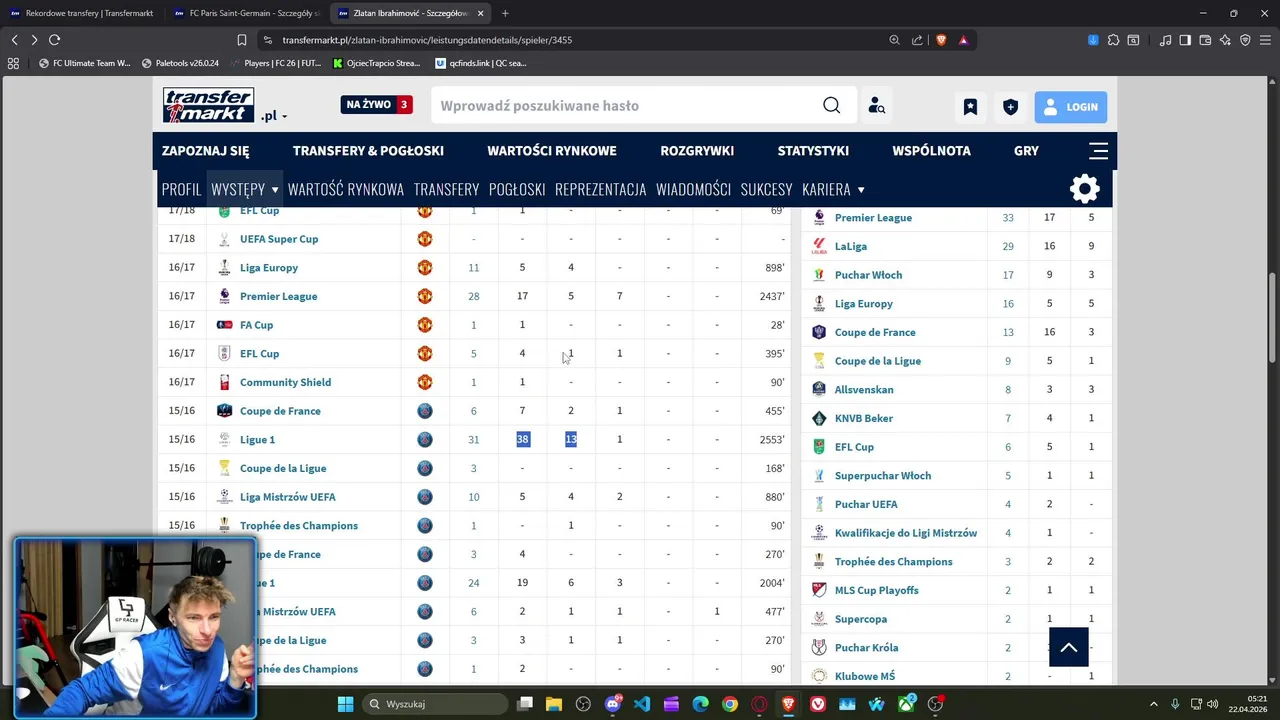Click the NA ŻYWO live button
The height and width of the screenshot is (720, 1280).
(x=376, y=104)
